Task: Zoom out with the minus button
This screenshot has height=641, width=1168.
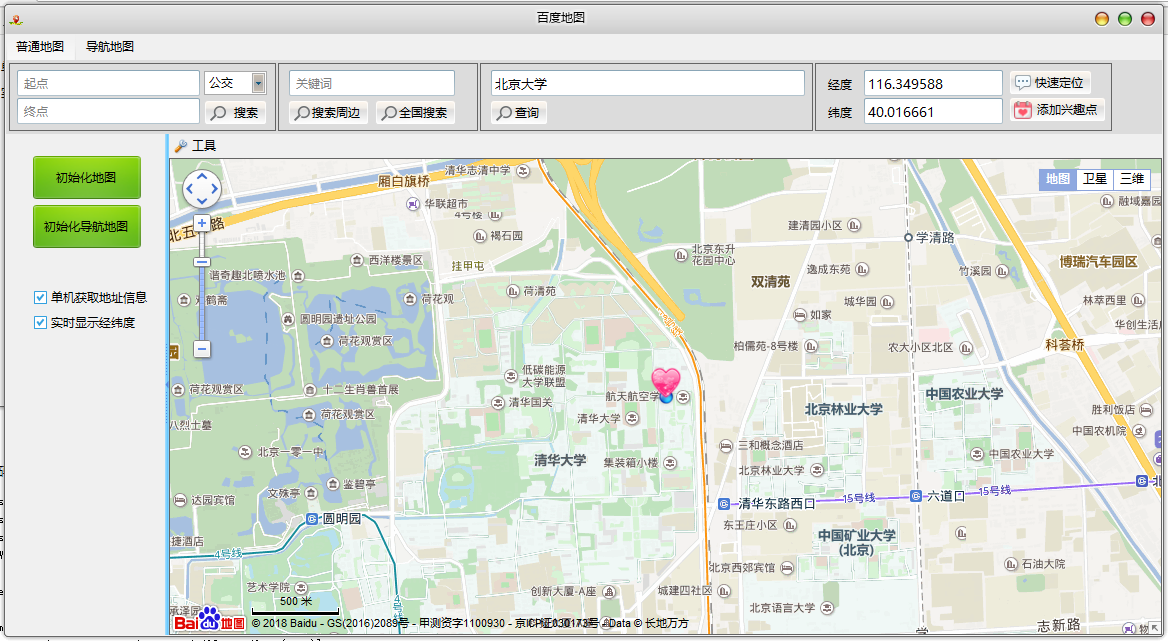Action: coord(202,348)
